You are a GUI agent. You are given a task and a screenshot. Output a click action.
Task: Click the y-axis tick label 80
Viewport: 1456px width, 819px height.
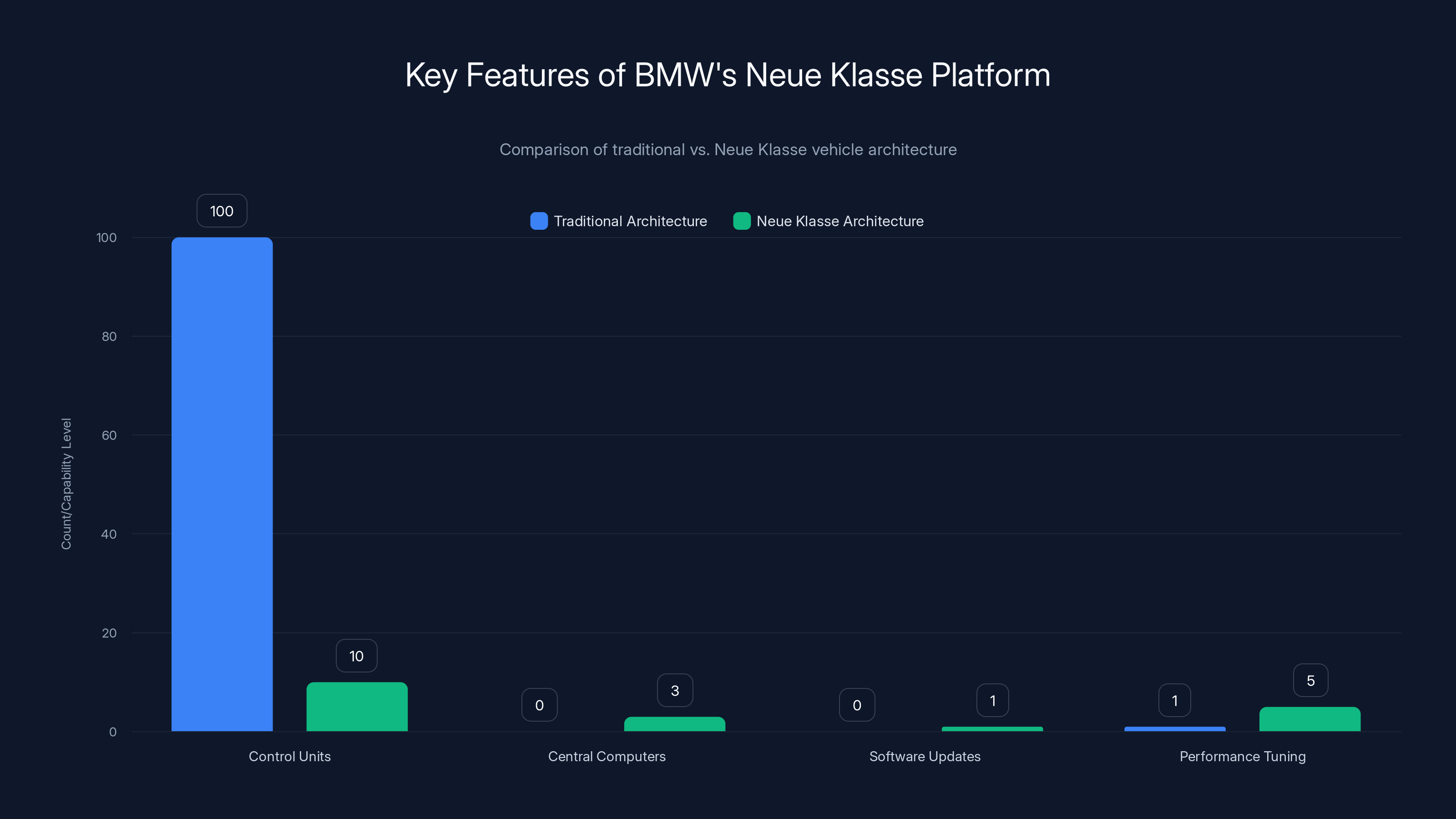[x=109, y=336]
